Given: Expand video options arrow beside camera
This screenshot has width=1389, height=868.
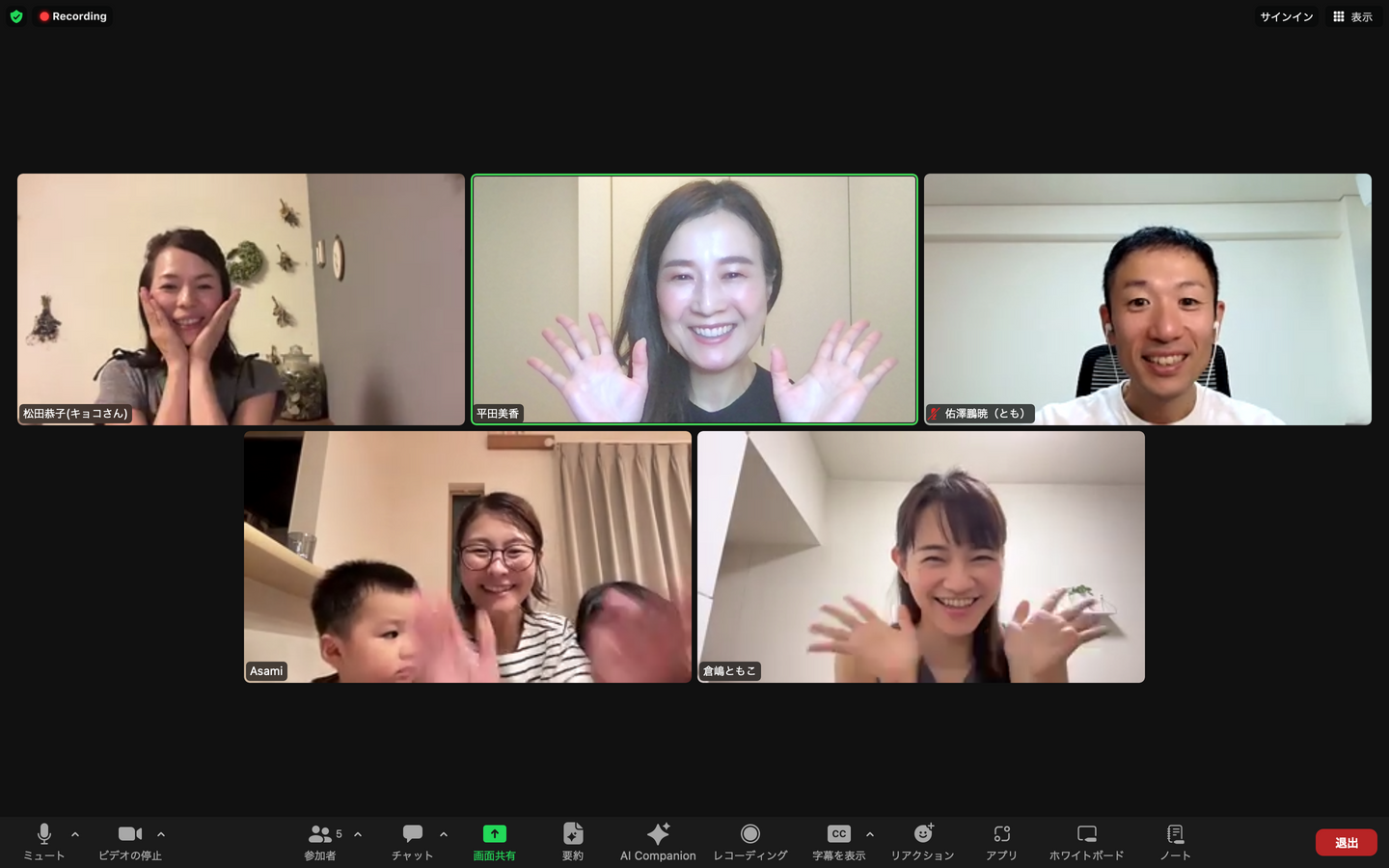Looking at the screenshot, I should click(x=161, y=834).
